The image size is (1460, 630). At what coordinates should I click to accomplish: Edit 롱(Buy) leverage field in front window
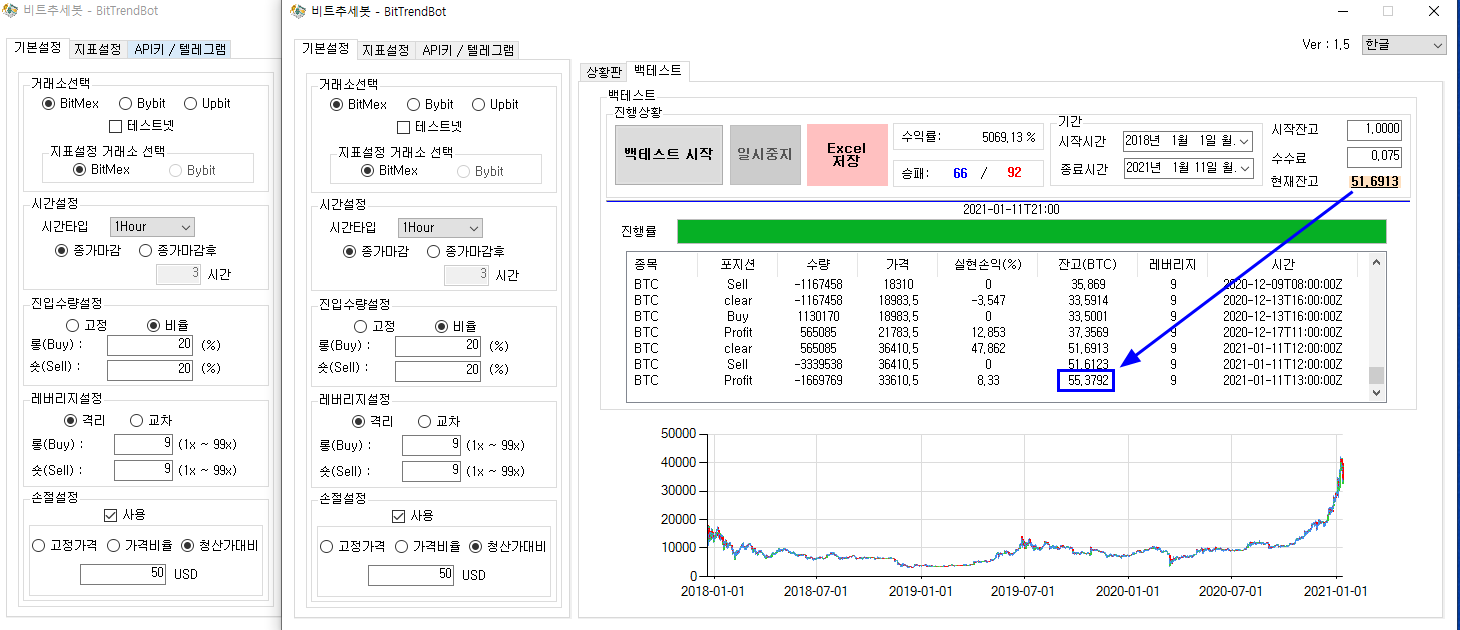point(432,445)
